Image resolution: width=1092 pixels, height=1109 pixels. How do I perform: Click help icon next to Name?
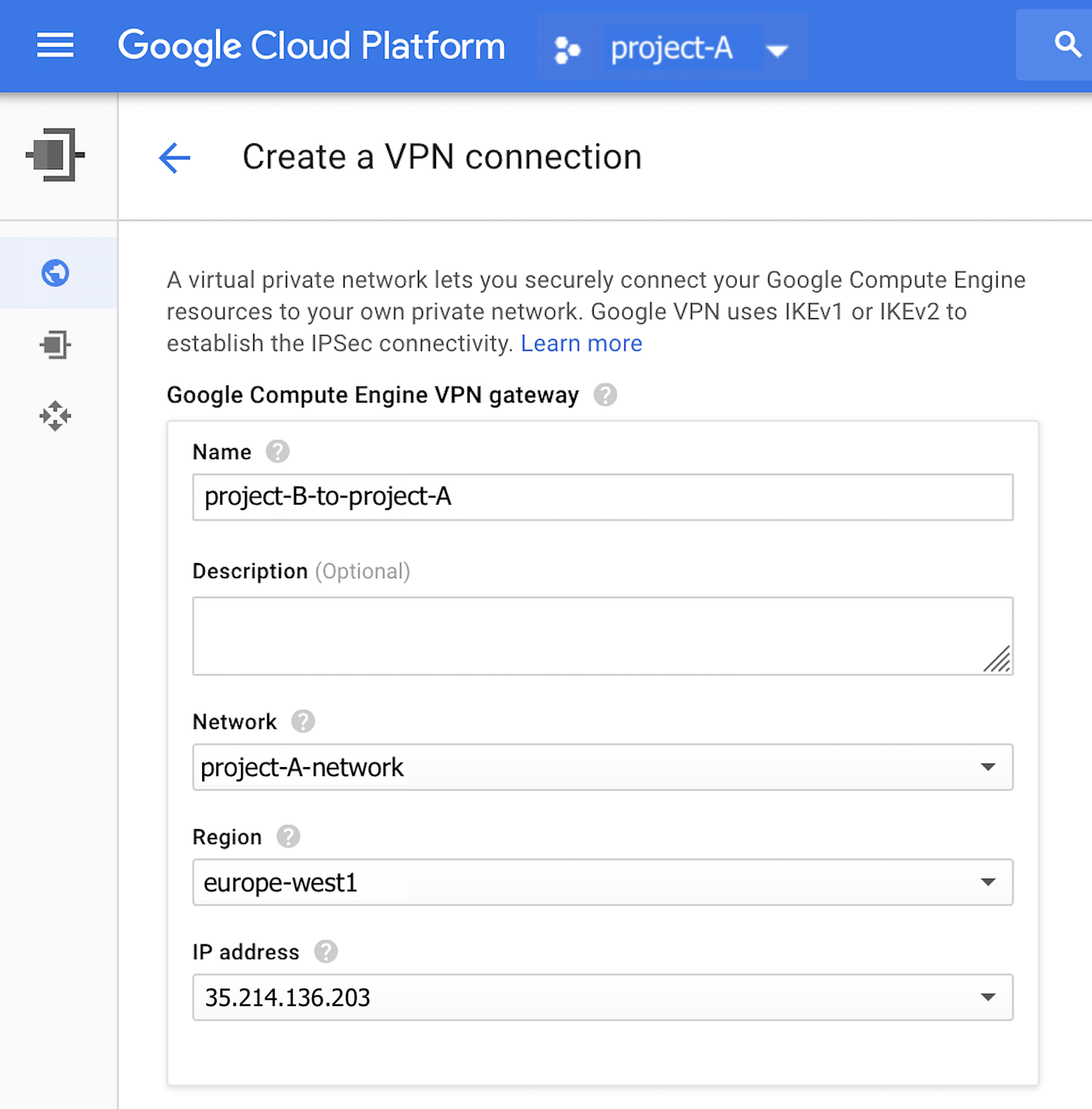[277, 452]
